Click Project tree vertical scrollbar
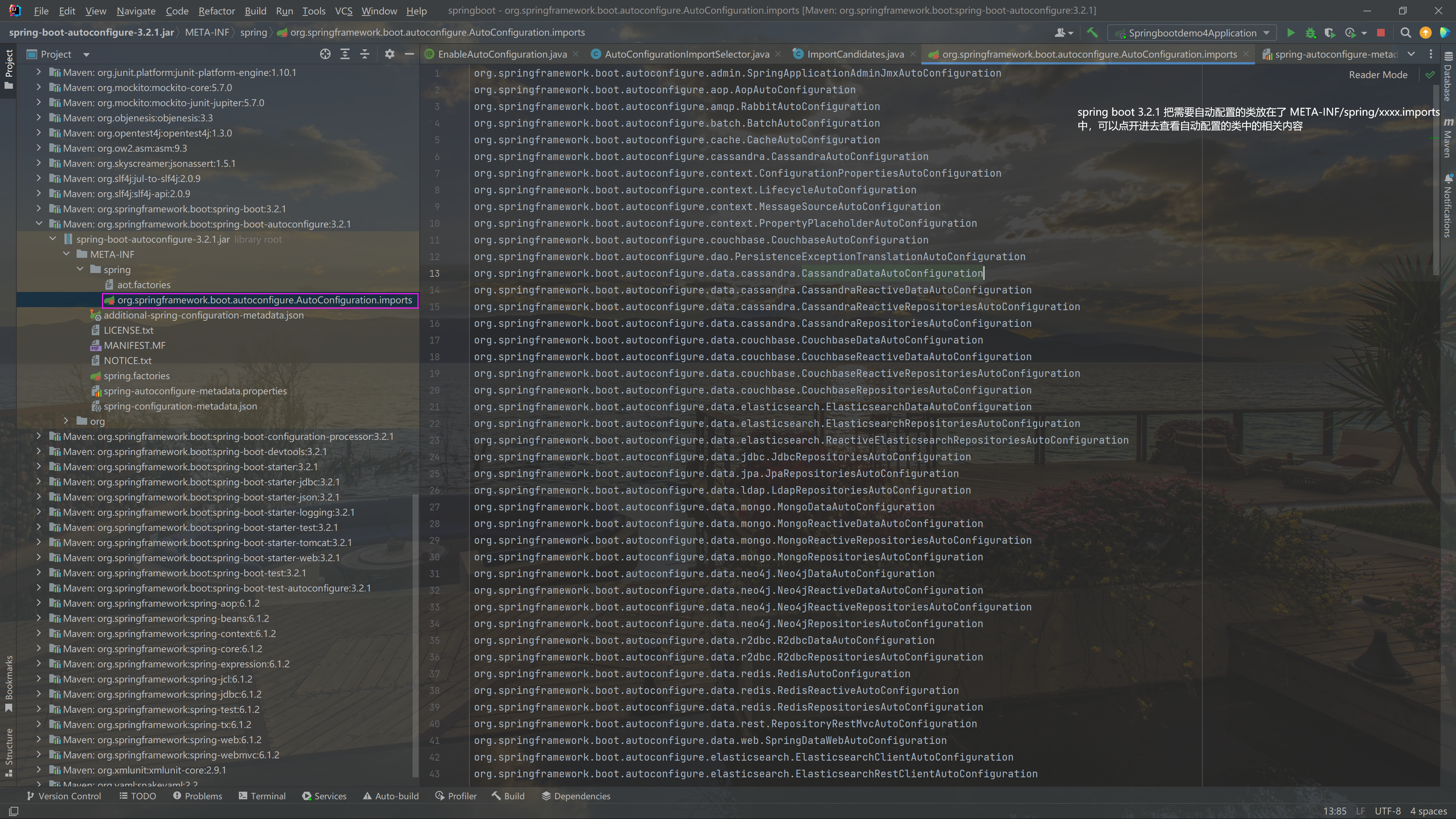 pos(416,636)
